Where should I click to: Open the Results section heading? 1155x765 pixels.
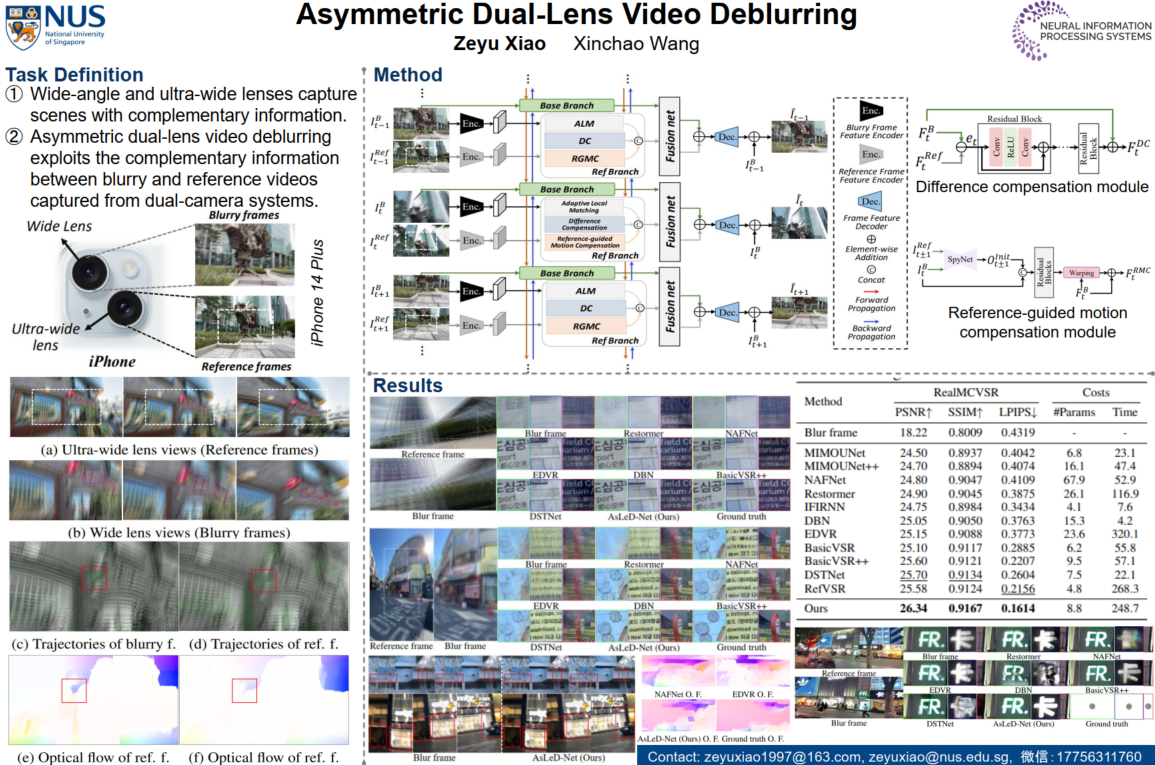coord(408,386)
